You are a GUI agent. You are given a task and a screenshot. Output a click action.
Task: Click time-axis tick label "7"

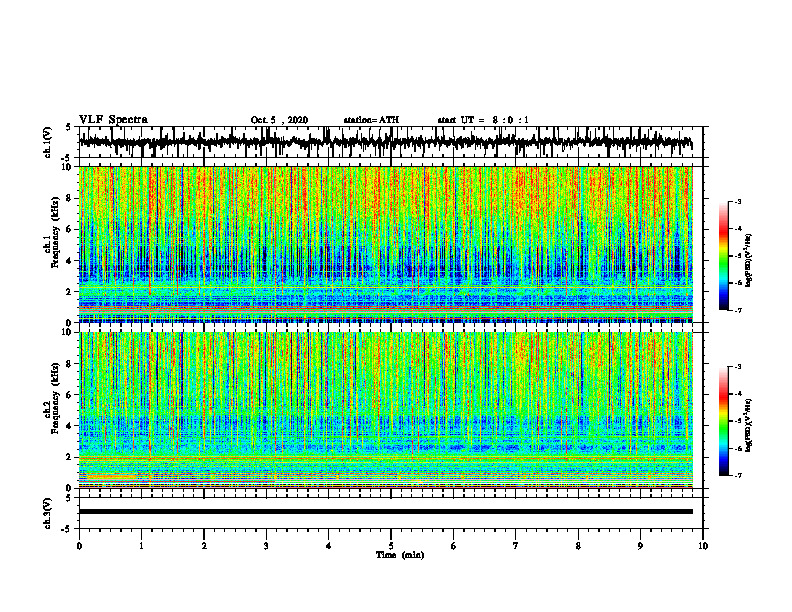click(516, 546)
